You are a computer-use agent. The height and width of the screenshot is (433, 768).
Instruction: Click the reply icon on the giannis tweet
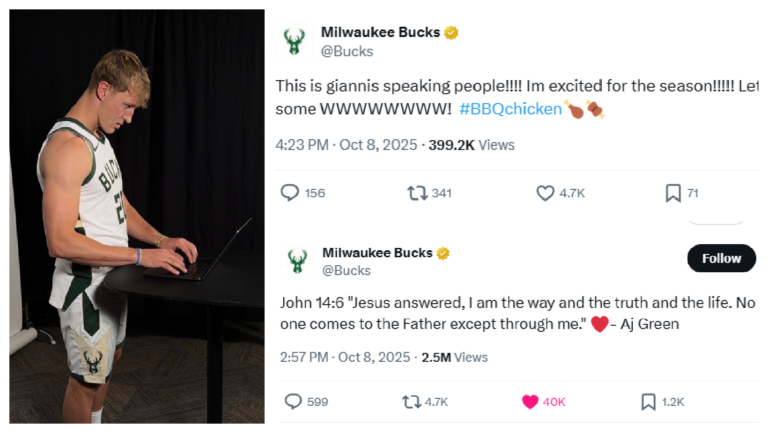pos(289,193)
